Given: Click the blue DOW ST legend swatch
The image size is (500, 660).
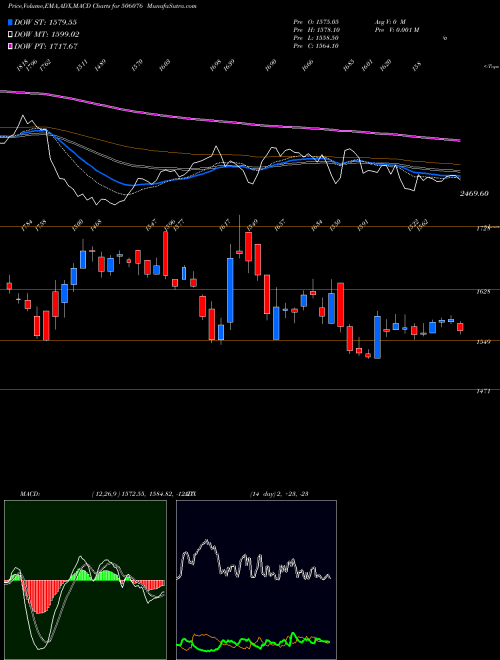Looking at the screenshot, I should (x=11, y=22).
